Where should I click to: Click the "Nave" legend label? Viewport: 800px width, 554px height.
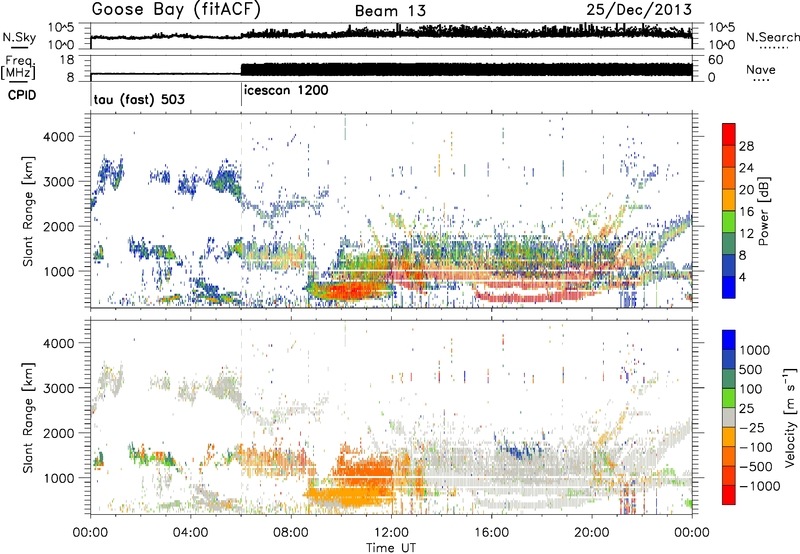coord(761,69)
